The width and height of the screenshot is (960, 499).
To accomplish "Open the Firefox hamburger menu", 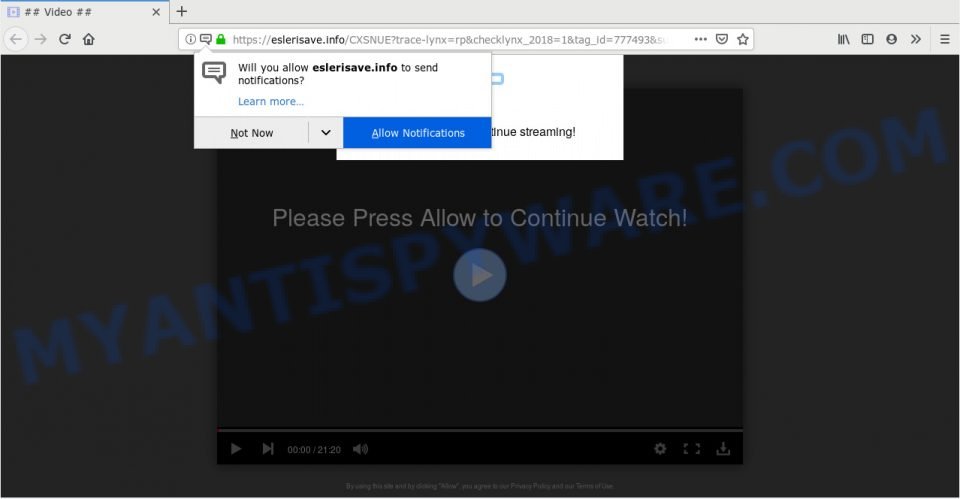I will click(x=945, y=39).
